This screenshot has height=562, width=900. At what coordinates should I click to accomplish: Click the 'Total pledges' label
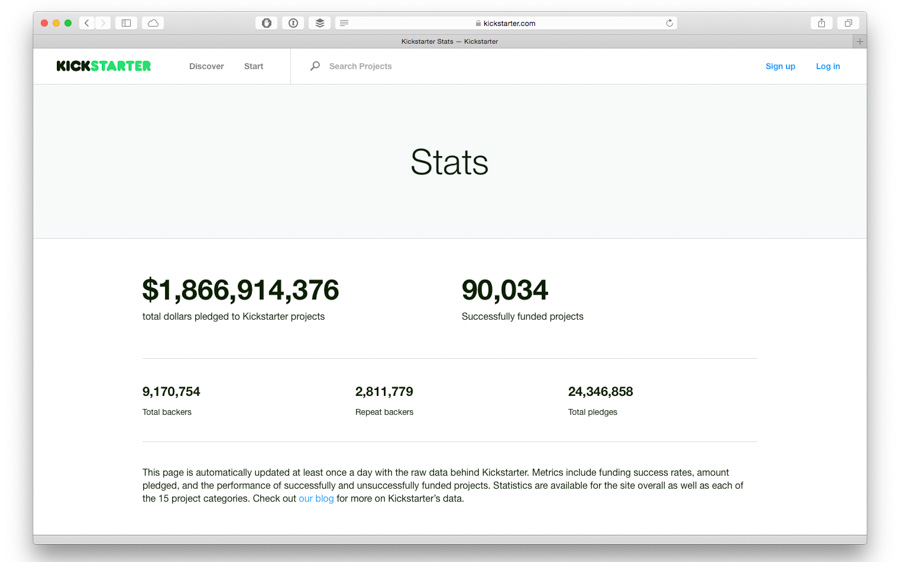tap(592, 412)
